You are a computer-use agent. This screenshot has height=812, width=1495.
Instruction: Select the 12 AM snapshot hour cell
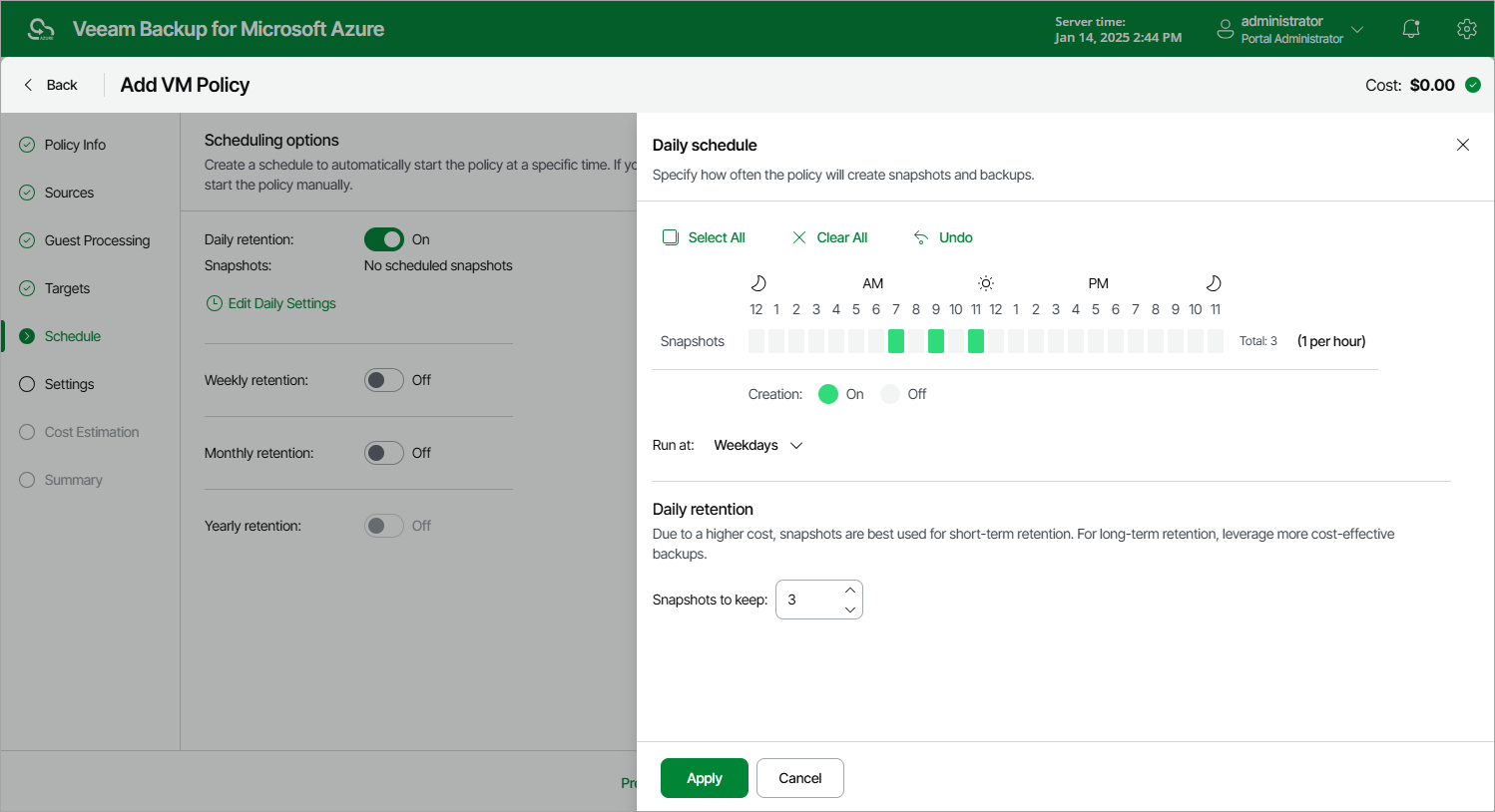coord(756,341)
